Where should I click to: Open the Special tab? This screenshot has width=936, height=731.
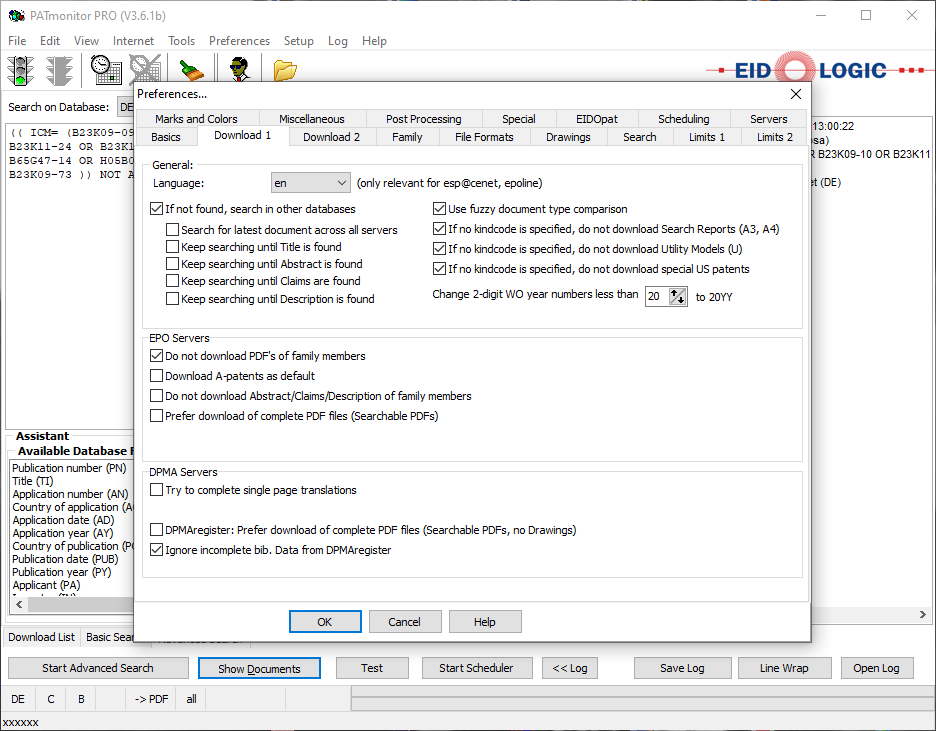519,119
